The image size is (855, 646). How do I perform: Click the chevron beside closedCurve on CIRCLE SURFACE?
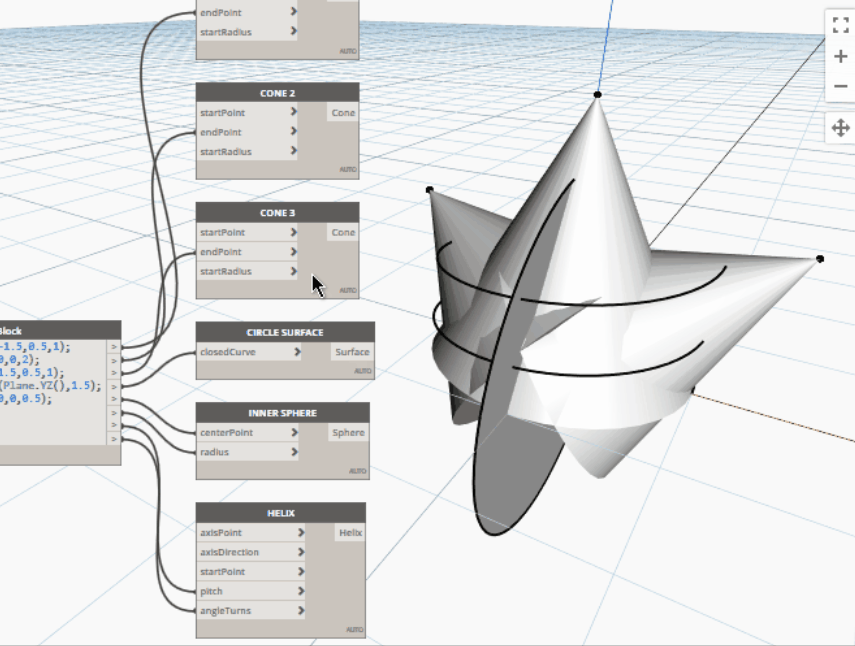298,352
